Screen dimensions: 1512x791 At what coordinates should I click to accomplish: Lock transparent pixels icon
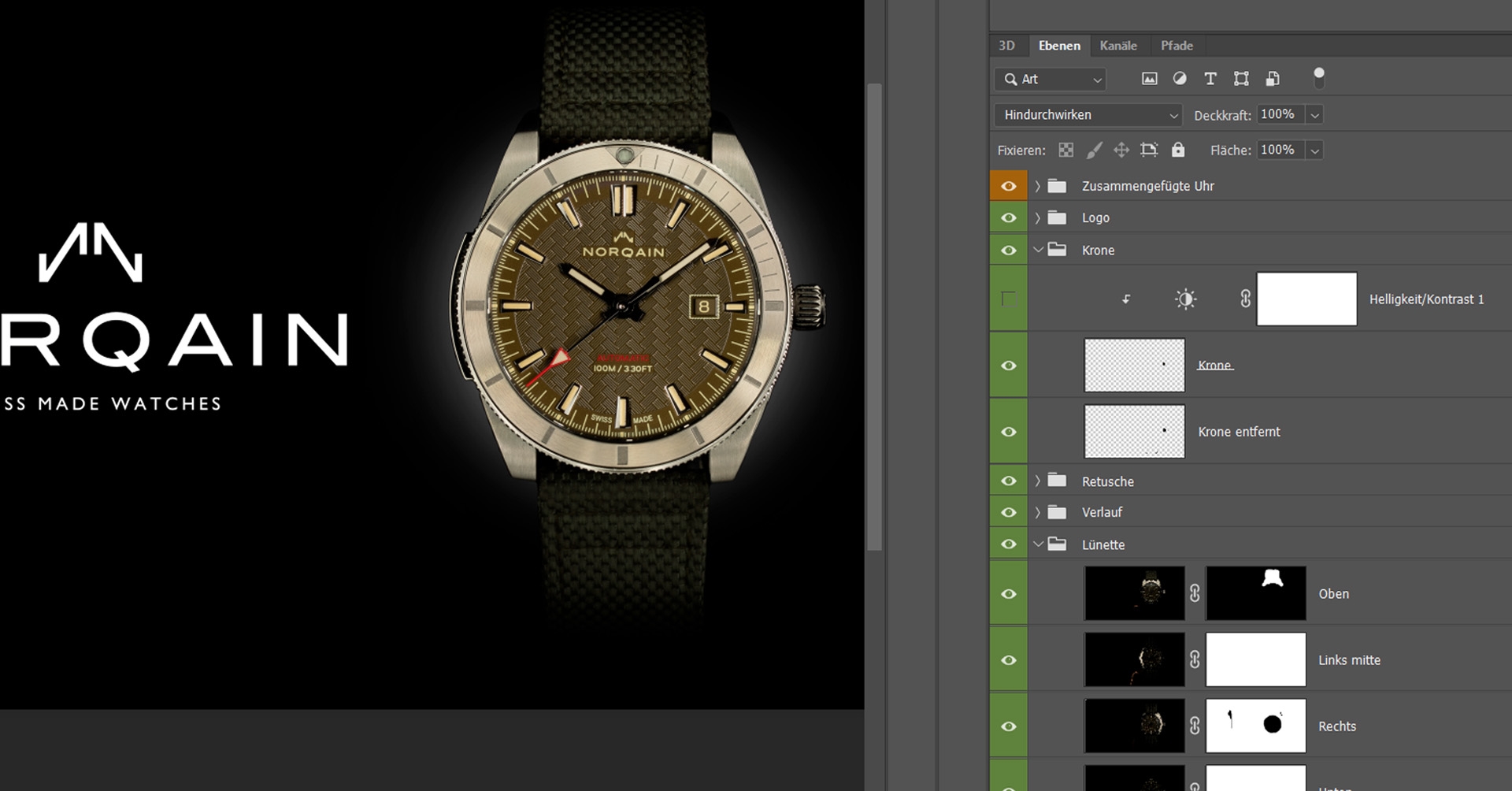coord(1065,150)
